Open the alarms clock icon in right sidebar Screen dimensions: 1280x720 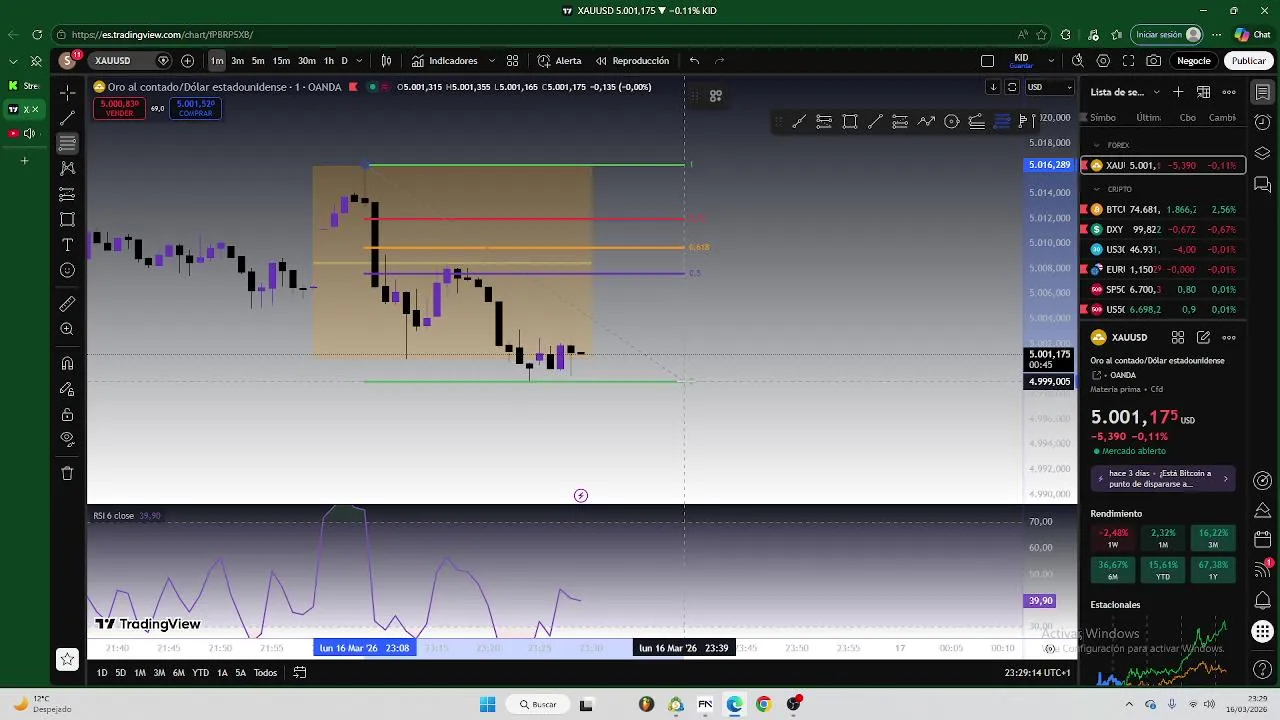(1263, 122)
